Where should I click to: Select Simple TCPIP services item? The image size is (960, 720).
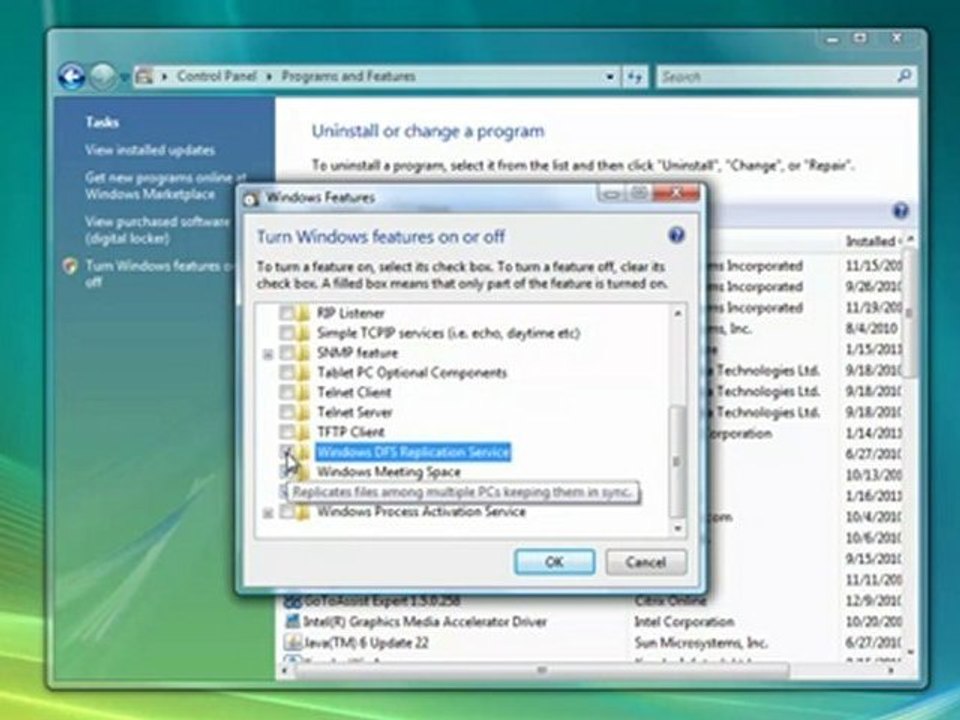coord(448,333)
